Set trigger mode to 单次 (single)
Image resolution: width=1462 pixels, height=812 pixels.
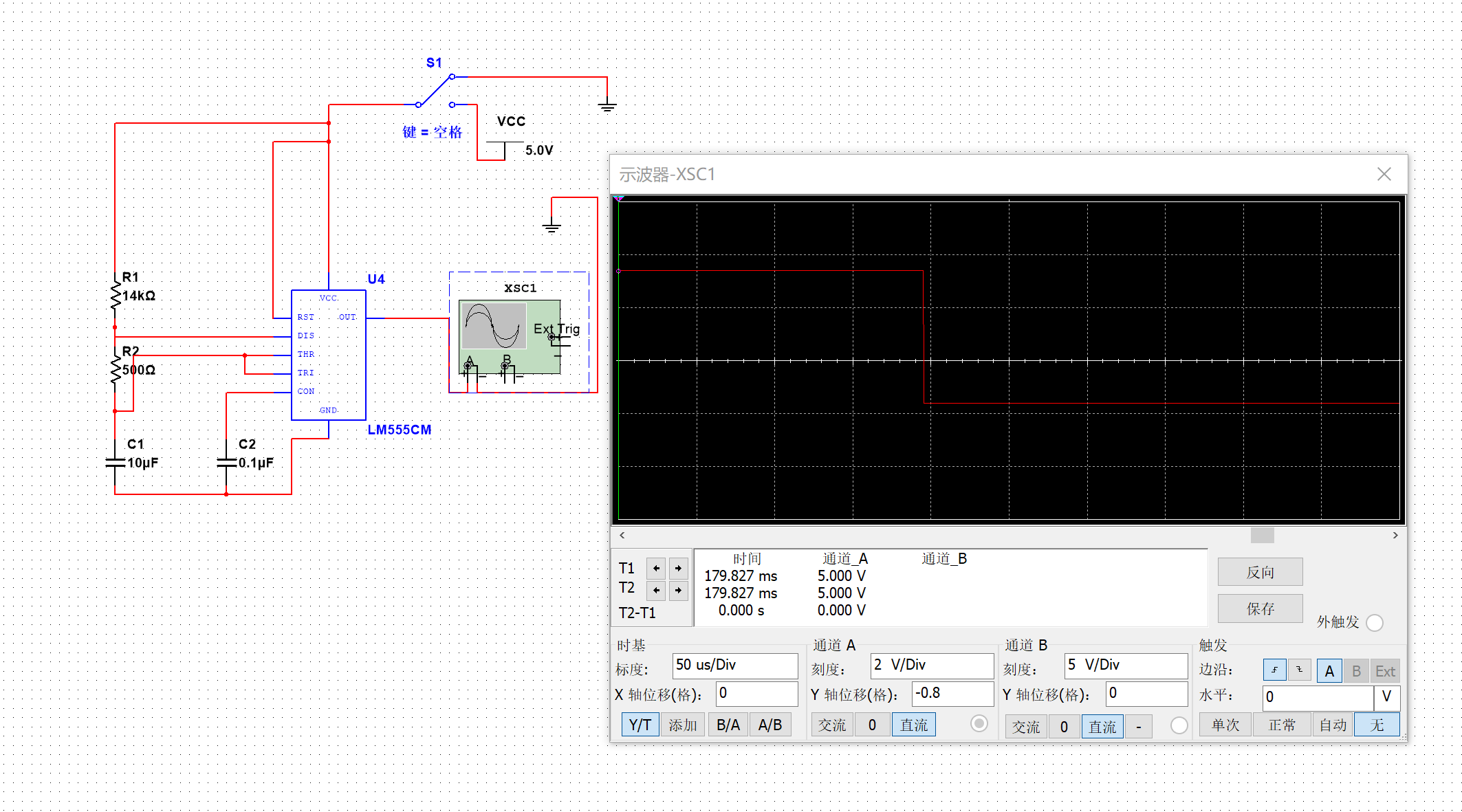1225,725
